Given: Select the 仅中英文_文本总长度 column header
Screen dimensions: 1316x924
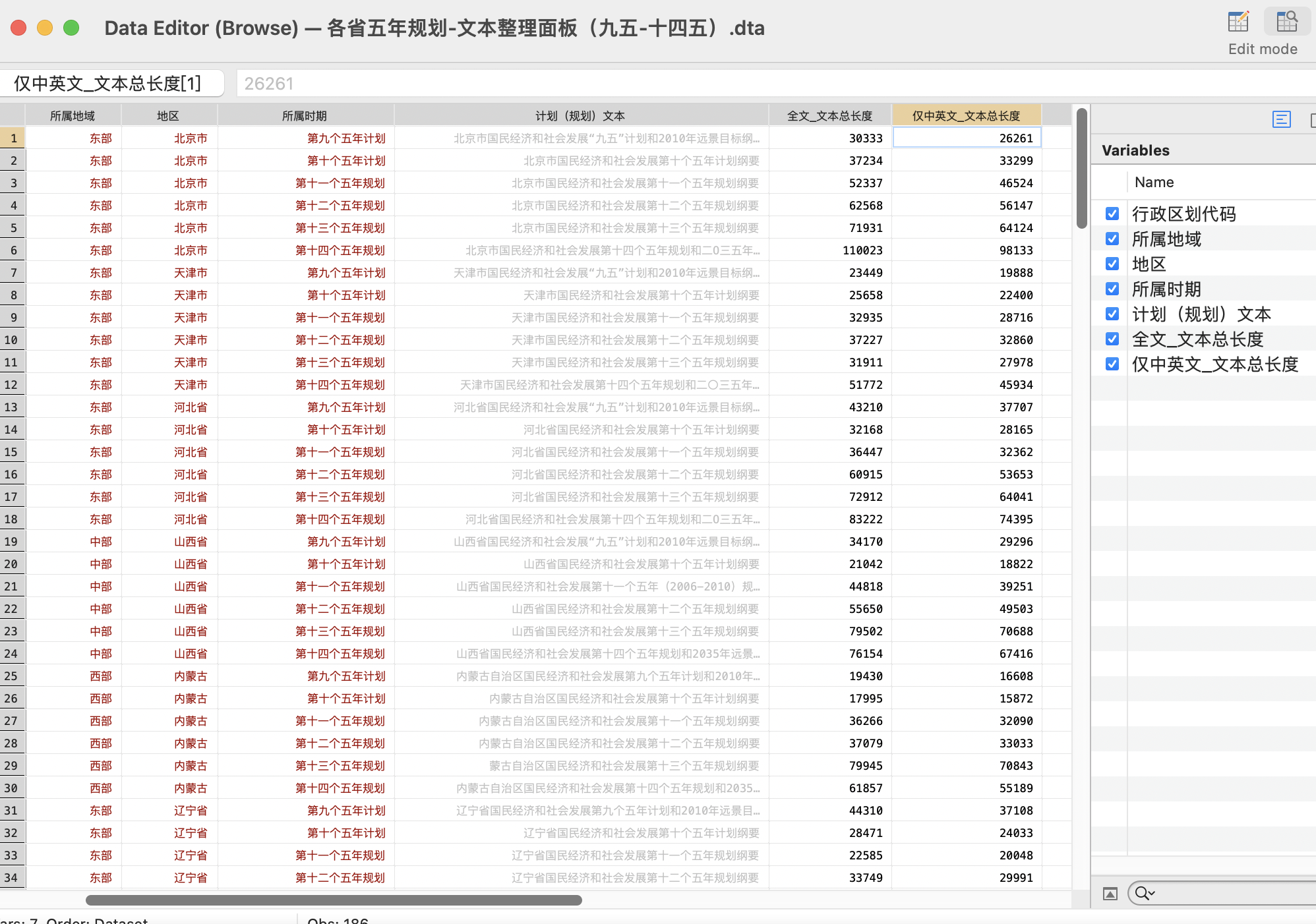Looking at the screenshot, I should [x=966, y=116].
